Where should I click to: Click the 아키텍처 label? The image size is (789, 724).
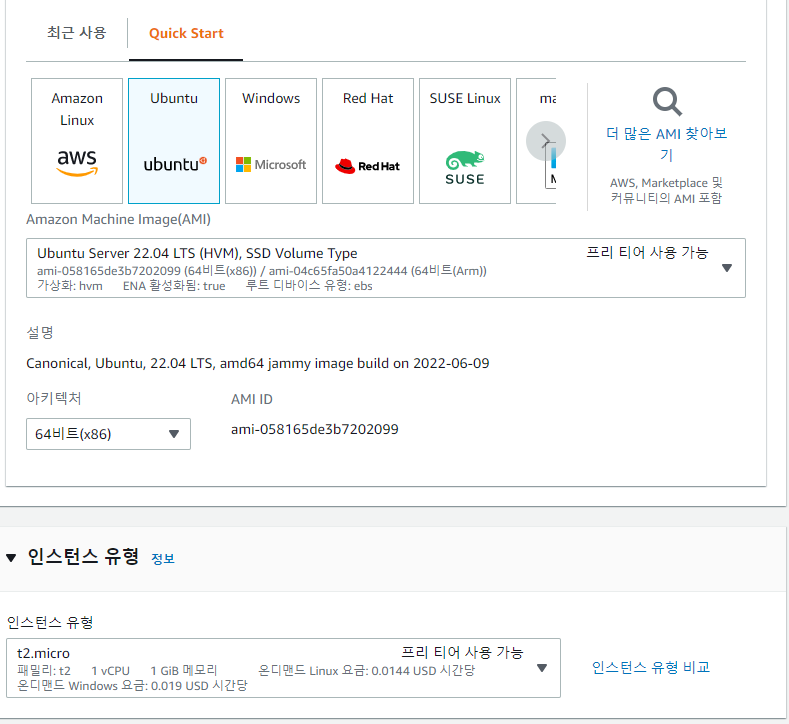pos(54,398)
